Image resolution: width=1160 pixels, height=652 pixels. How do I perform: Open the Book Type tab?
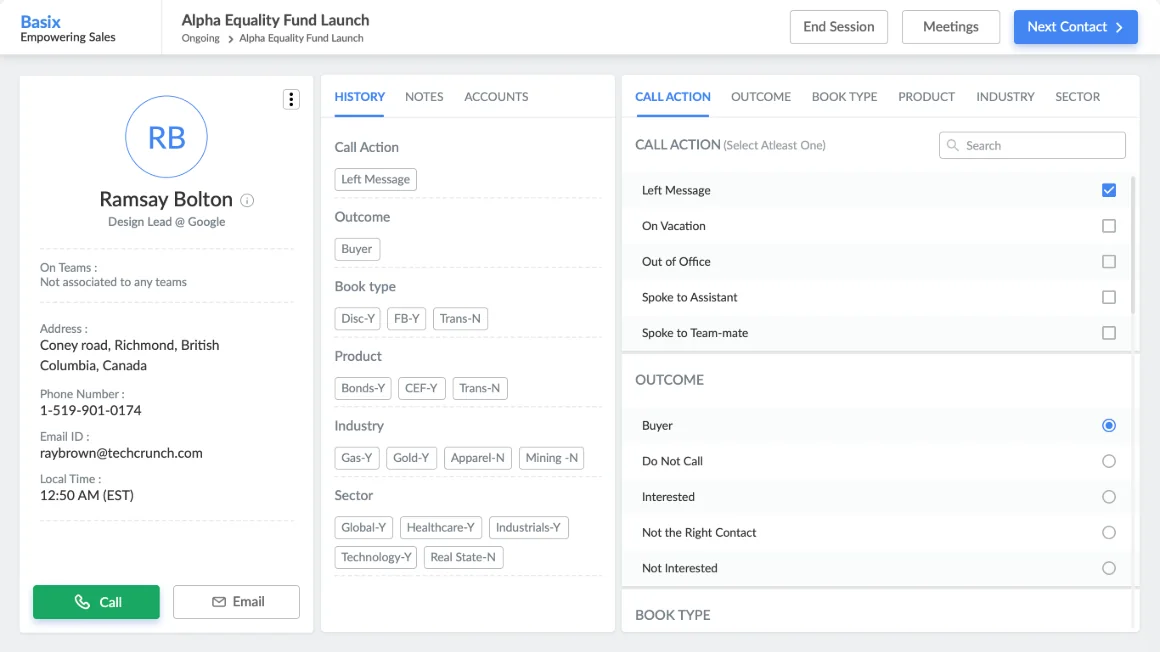tap(844, 97)
